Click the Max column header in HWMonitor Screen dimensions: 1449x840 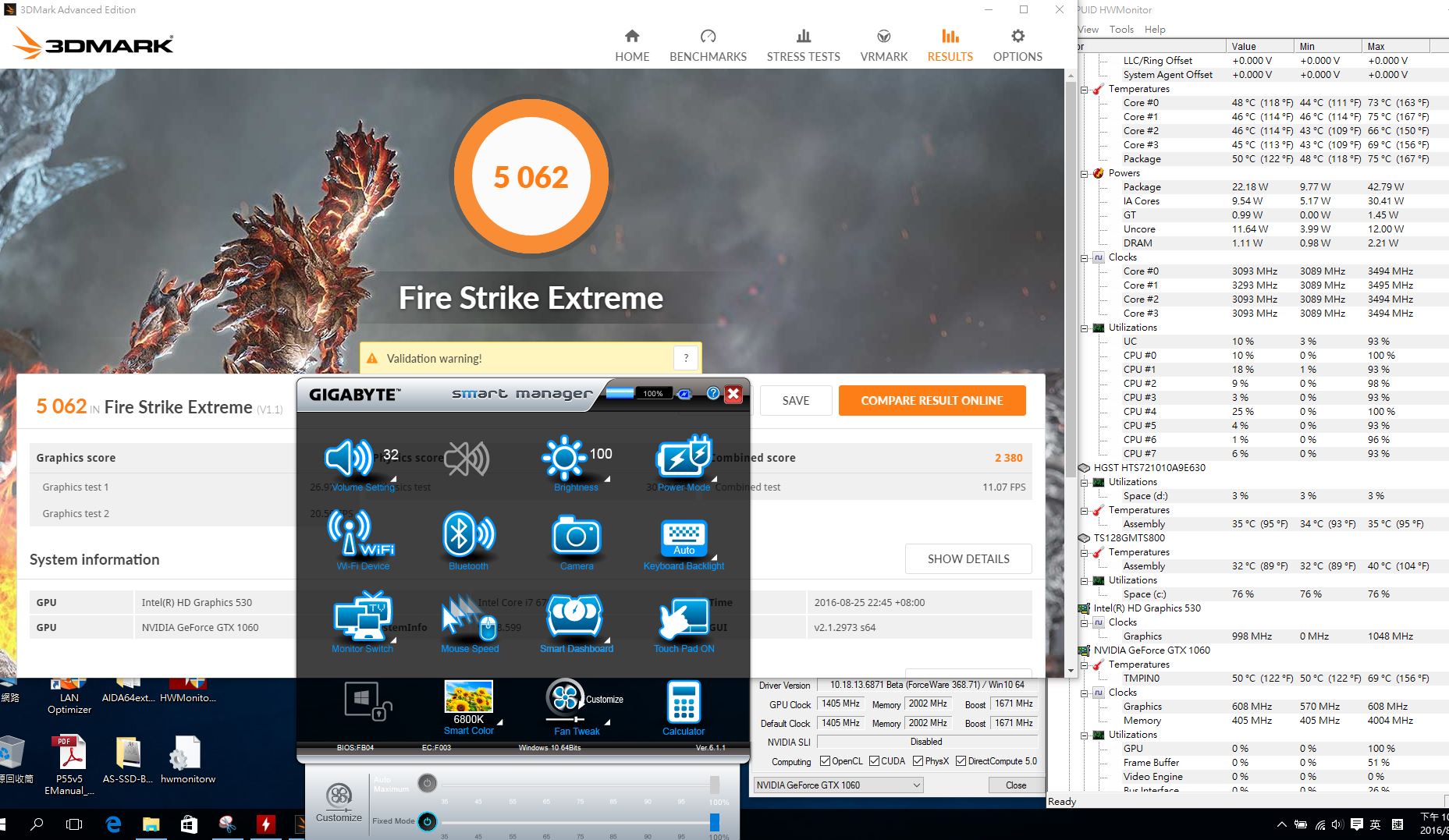1395,46
